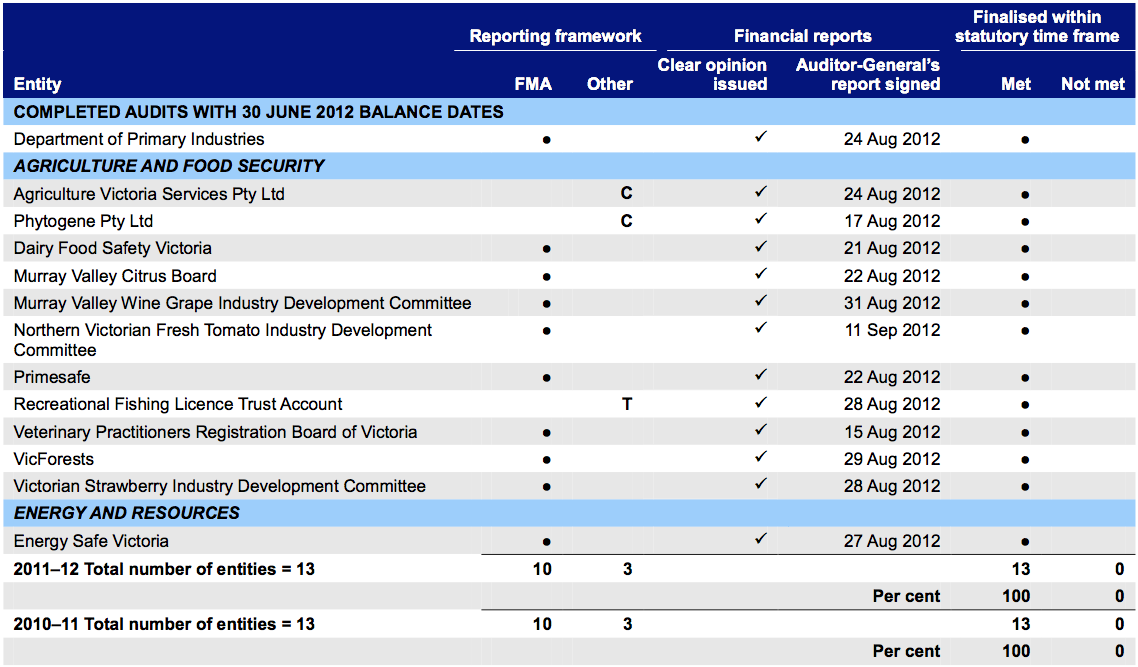
Task: Select the Met bullet for Phytogene Pty Ltd
Action: tap(1025, 223)
